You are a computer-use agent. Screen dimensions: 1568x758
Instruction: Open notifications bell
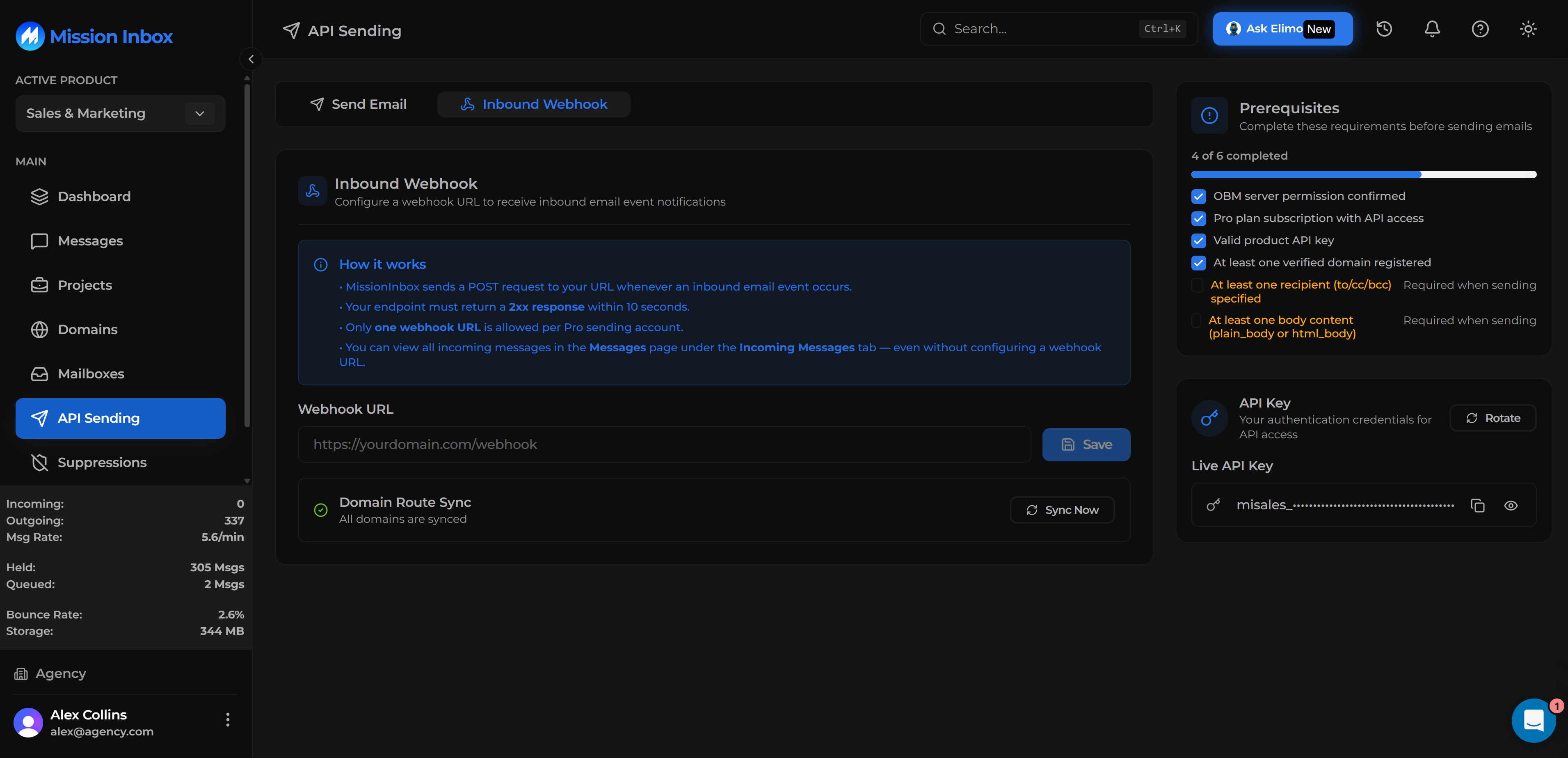click(1432, 29)
